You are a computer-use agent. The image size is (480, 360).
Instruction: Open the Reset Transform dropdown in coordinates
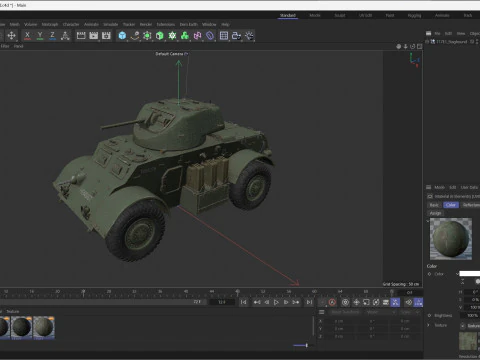point(345,312)
